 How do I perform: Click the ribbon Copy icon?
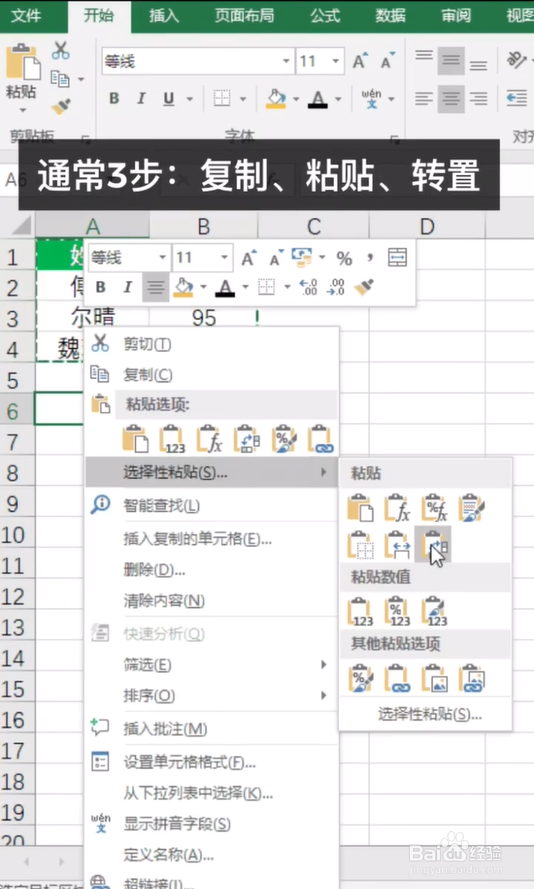[60, 78]
